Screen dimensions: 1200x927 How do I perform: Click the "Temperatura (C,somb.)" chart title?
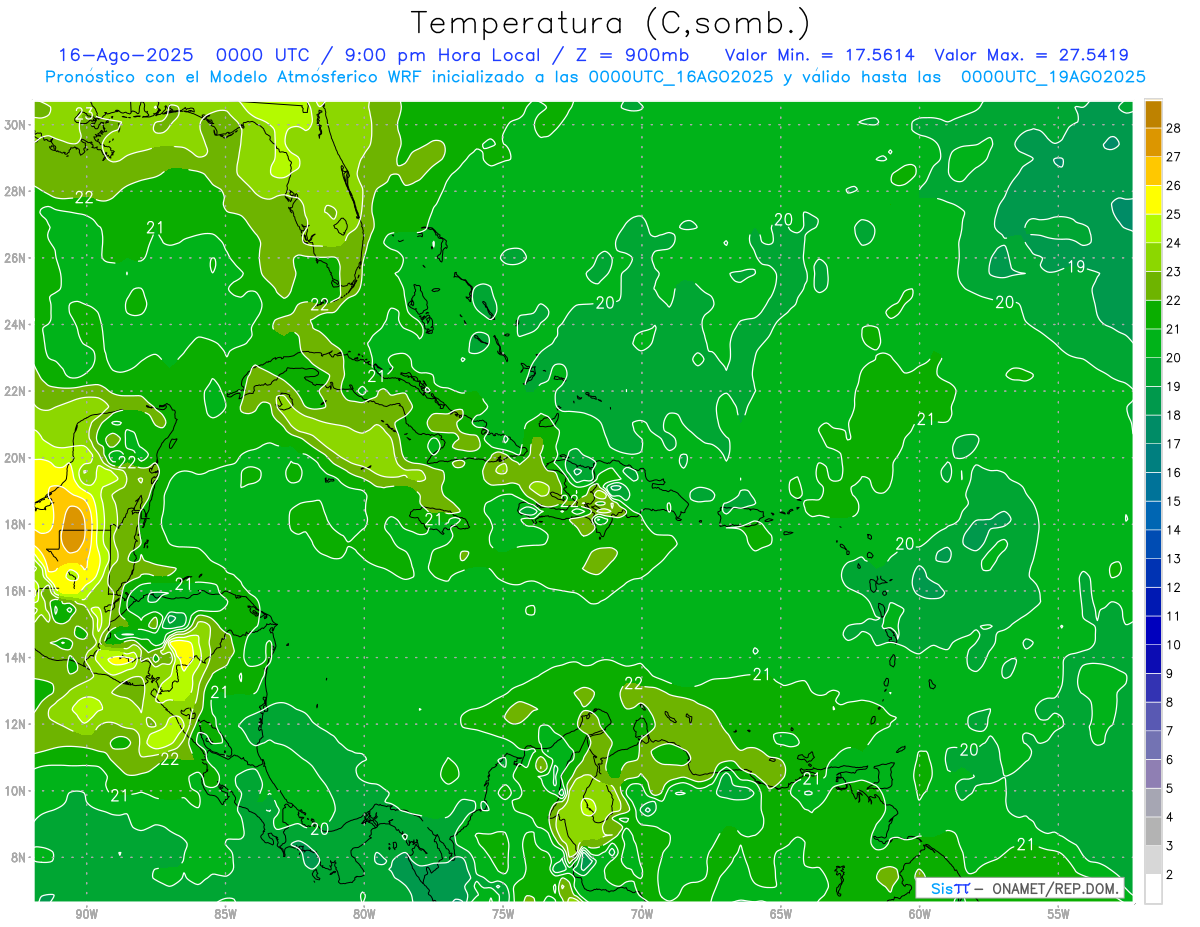611,22
